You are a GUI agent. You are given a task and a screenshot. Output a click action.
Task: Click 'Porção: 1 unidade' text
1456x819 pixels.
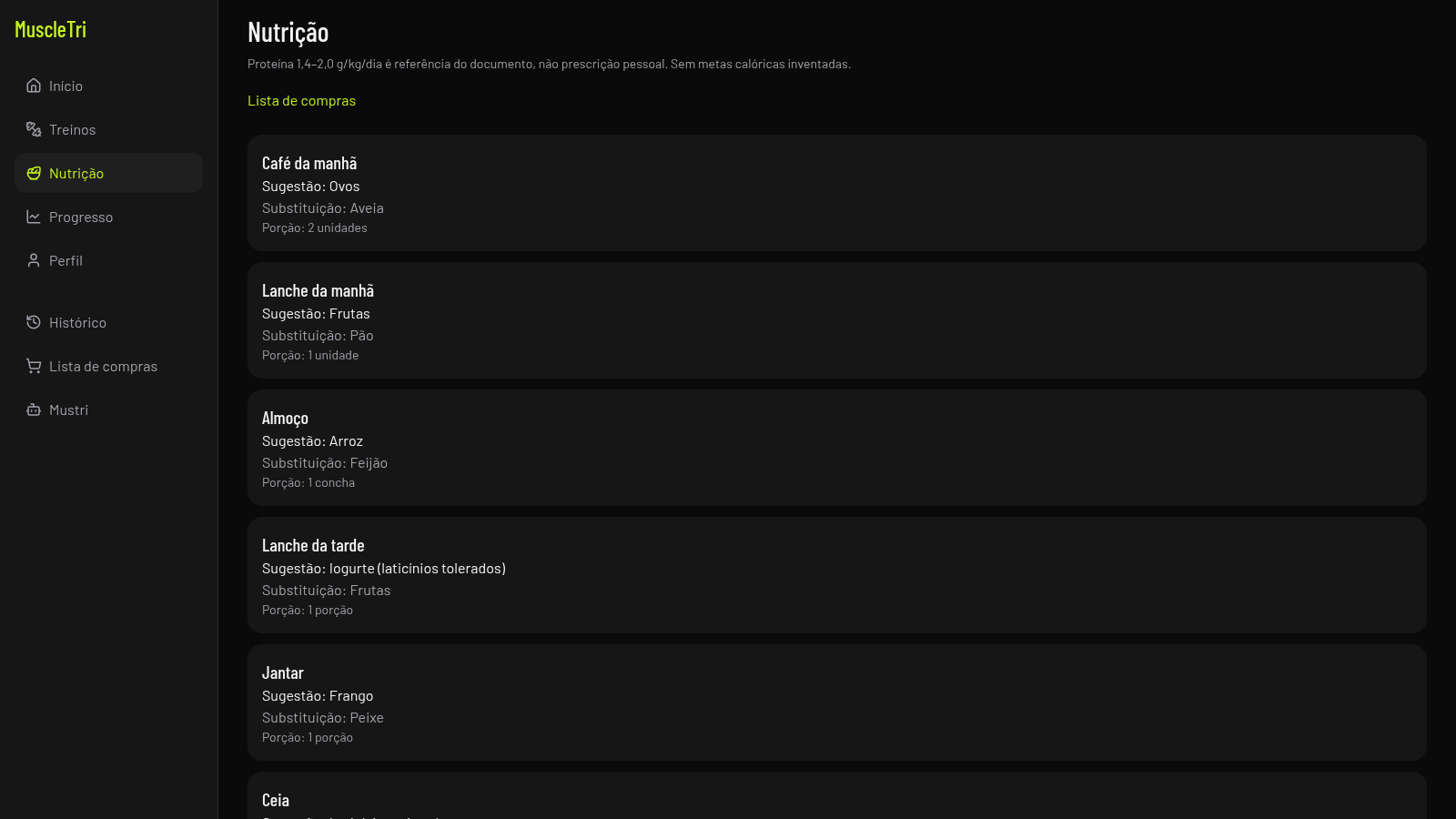(310, 355)
